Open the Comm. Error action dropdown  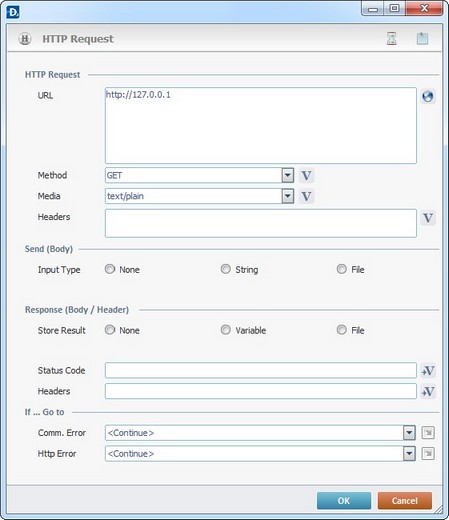[x=409, y=433]
